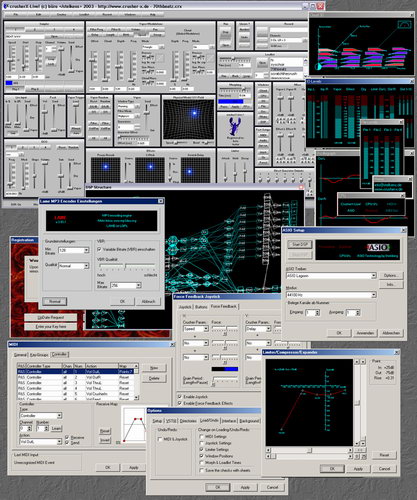The width and height of the screenshot is (417, 500).
Task: Adjust the VBR Qualität slider
Action: 127,266
